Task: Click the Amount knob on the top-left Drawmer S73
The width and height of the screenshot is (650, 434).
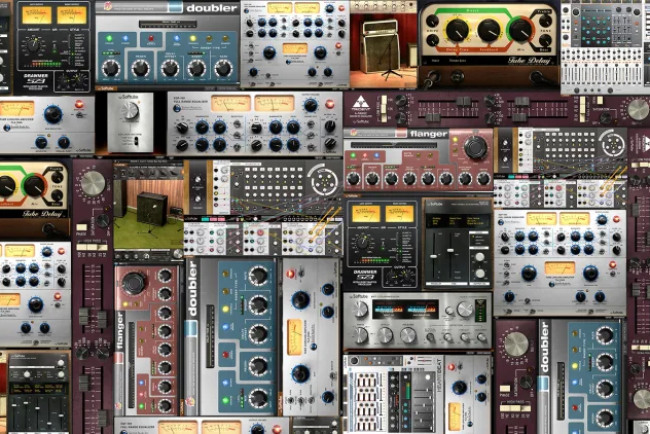Action: pyautogui.click(x=35, y=45)
